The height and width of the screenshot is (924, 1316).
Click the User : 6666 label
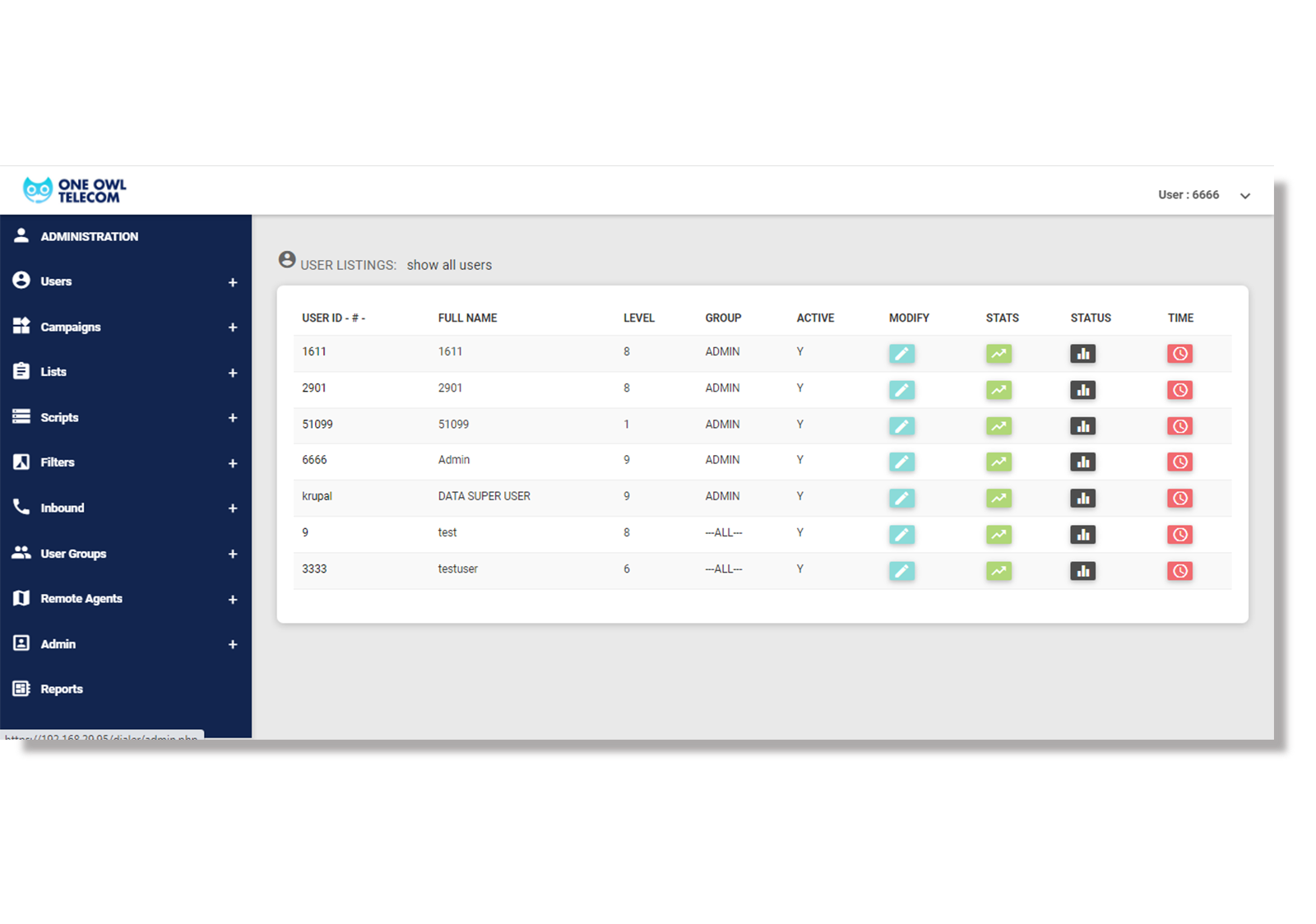1189,195
